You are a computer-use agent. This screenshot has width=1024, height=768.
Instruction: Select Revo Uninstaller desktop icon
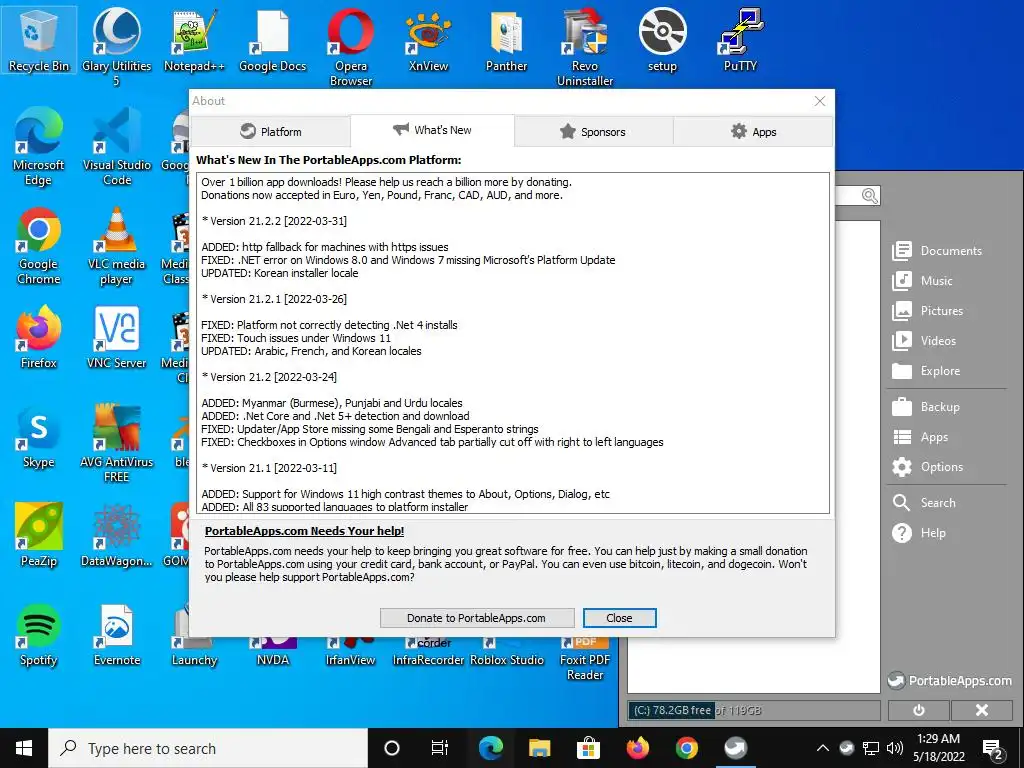tap(584, 46)
